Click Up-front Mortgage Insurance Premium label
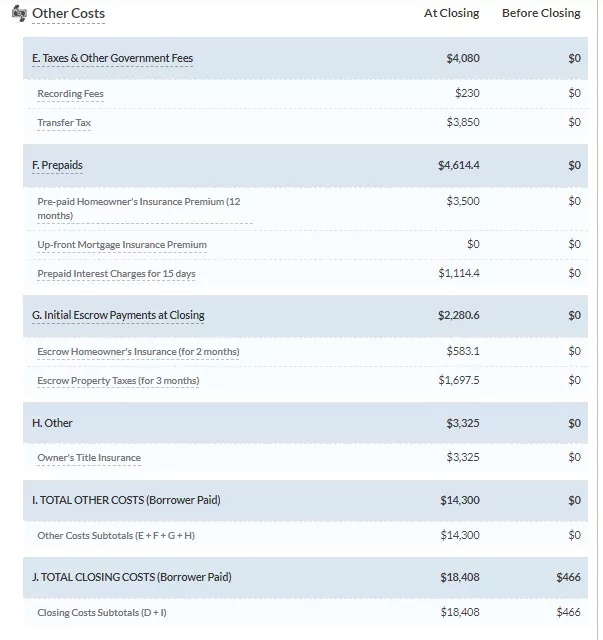Image resolution: width=603 pixels, height=640 pixels. [x=122, y=245]
